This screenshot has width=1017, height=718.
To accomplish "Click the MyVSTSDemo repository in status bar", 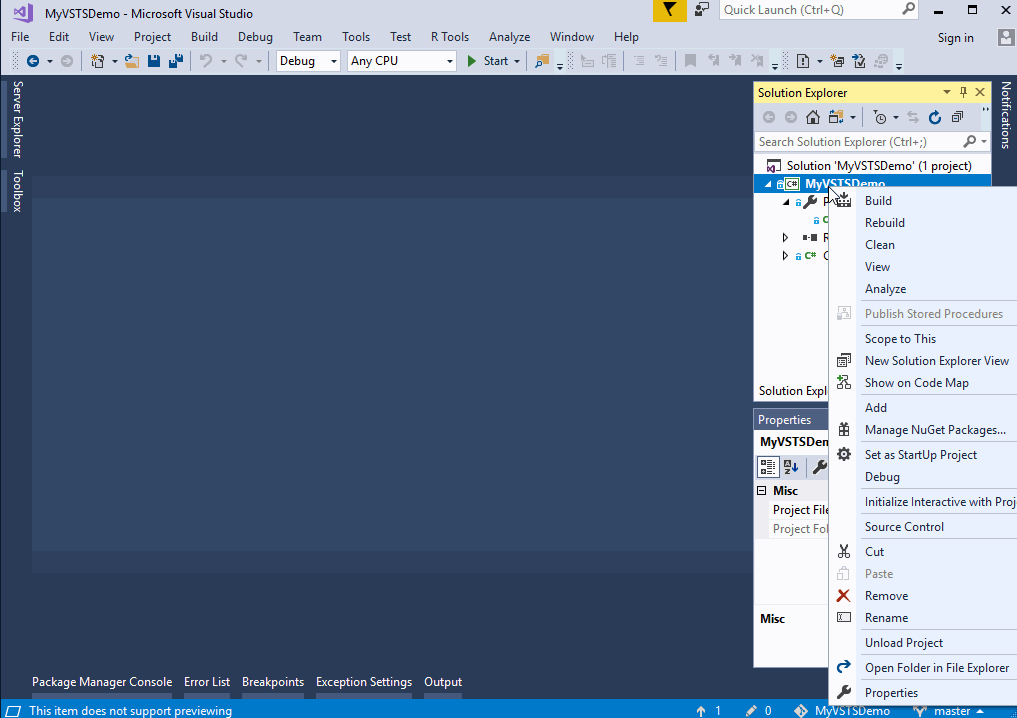I will tap(842, 711).
